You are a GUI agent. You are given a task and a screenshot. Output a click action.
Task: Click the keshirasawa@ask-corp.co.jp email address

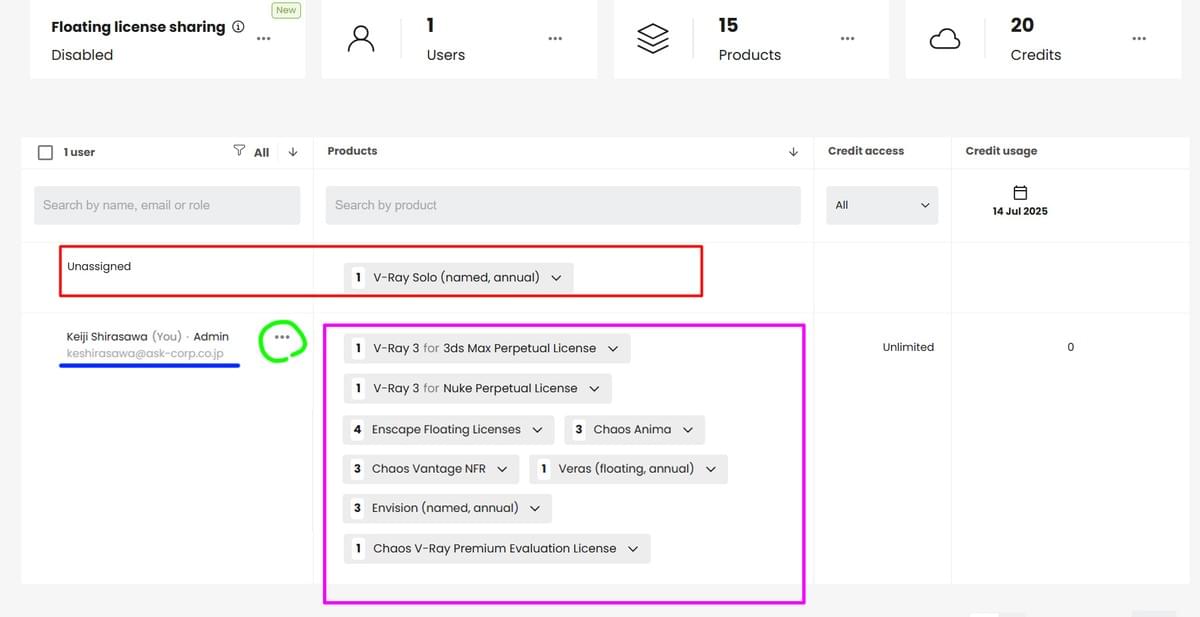pos(145,354)
